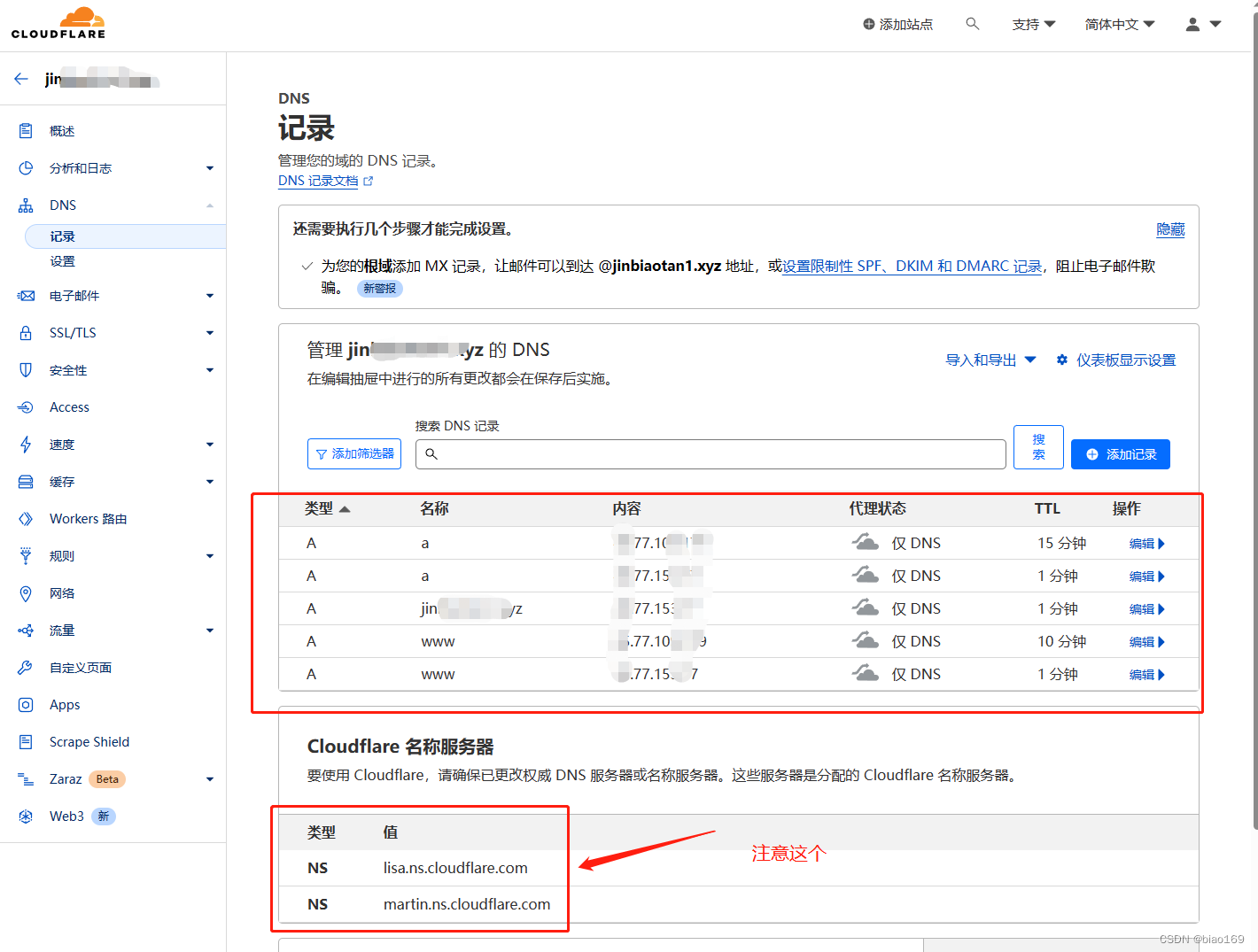Expand the 电子邮件 sidebar section
Viewport: 1258px width, 952px height.
(210, 296)
